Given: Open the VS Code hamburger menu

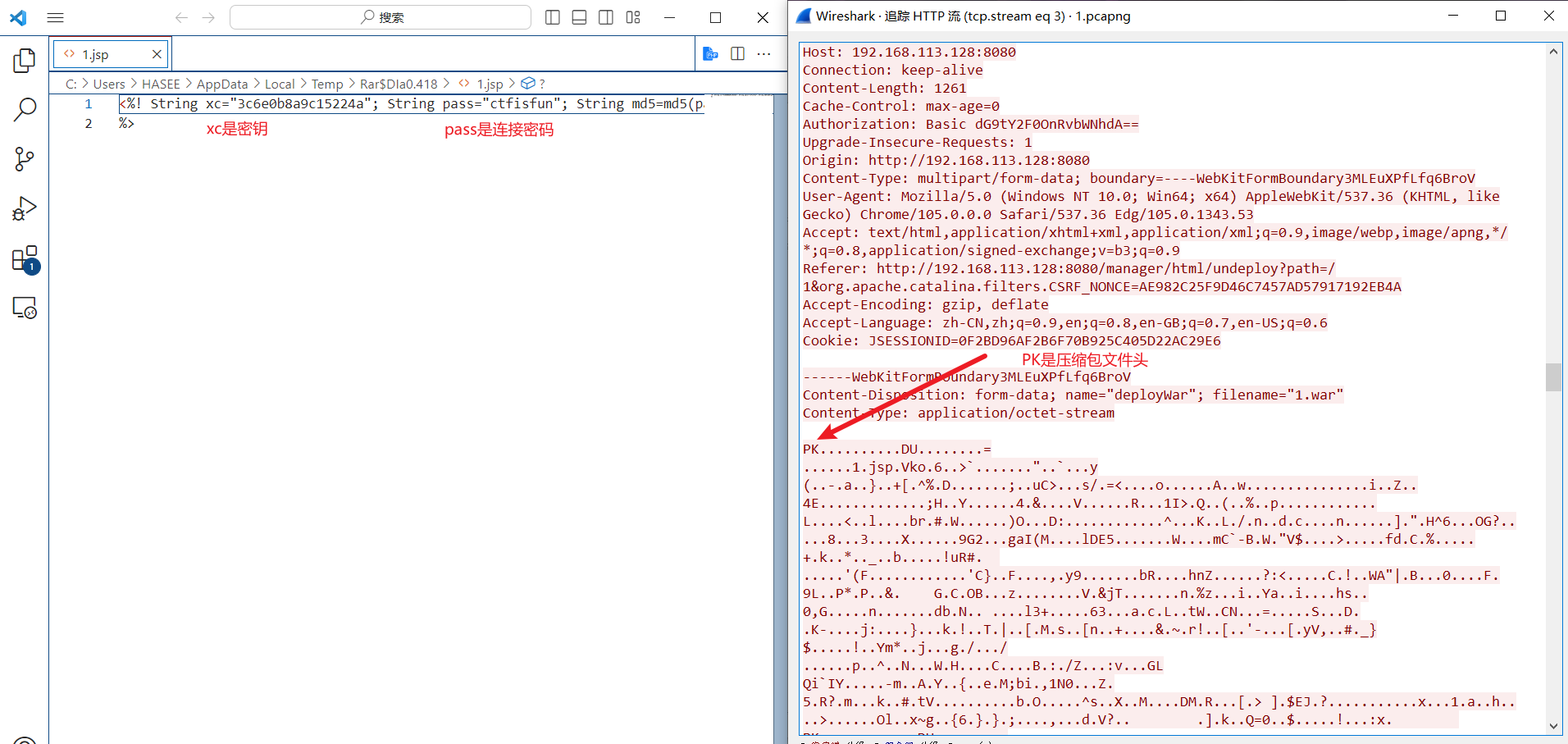Looking at the screenshot, I should click(56, 17).
